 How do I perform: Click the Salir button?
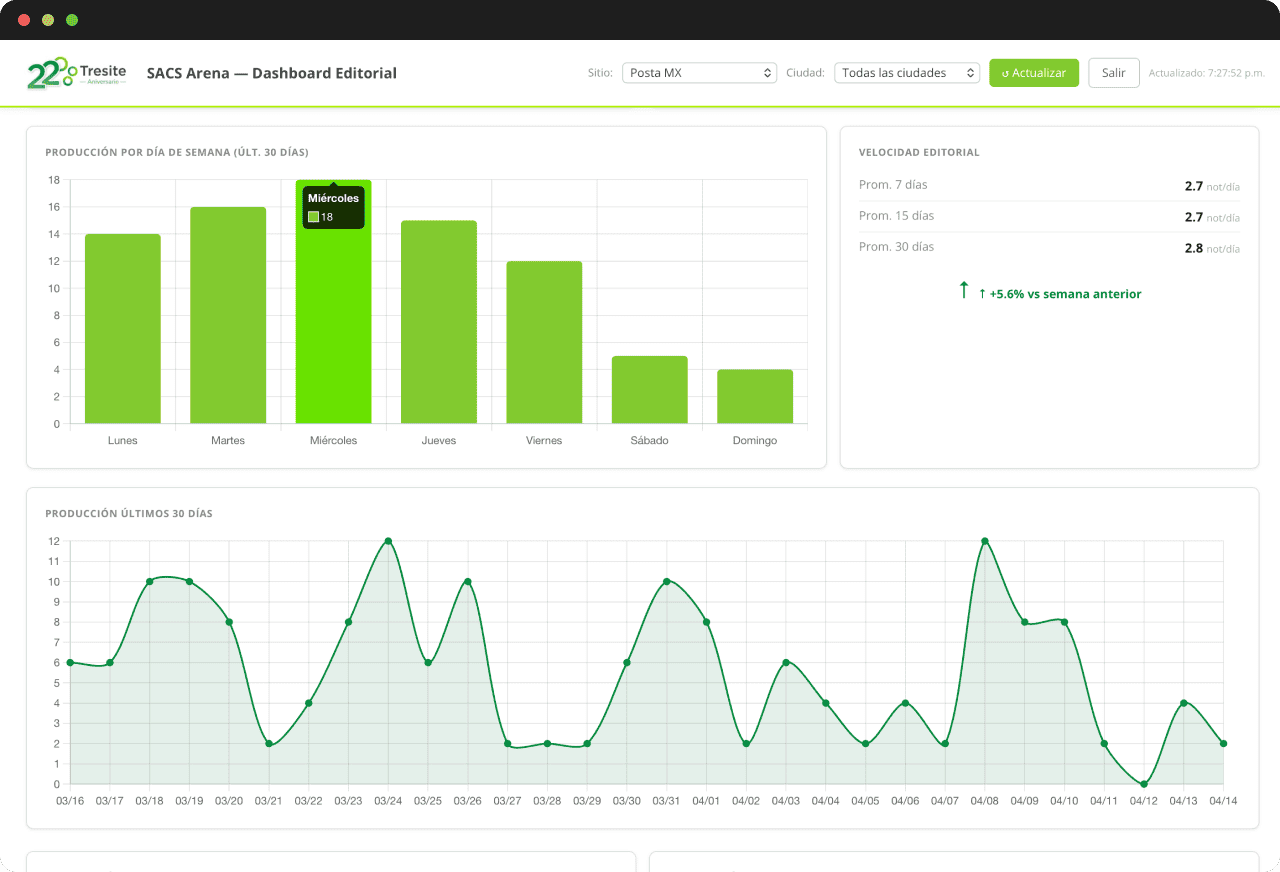click(x=1113, y=73)
